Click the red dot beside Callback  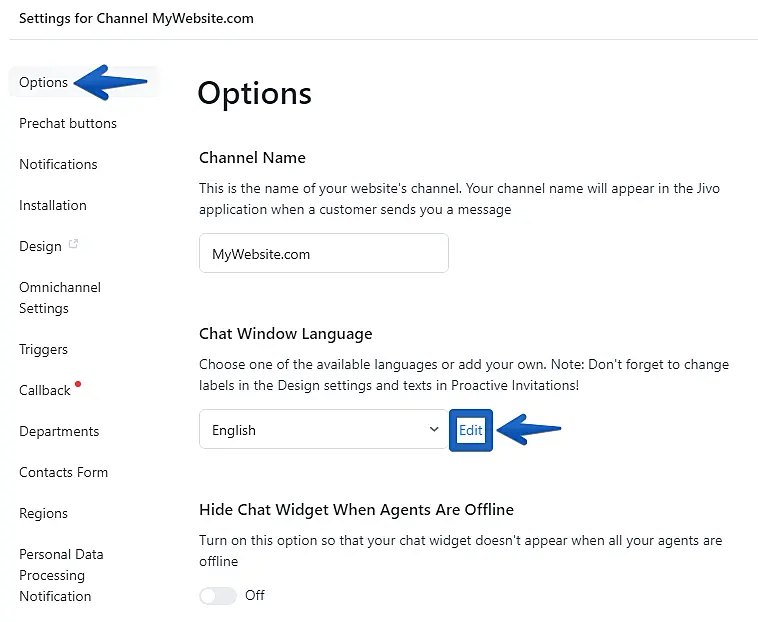point(78,384)
